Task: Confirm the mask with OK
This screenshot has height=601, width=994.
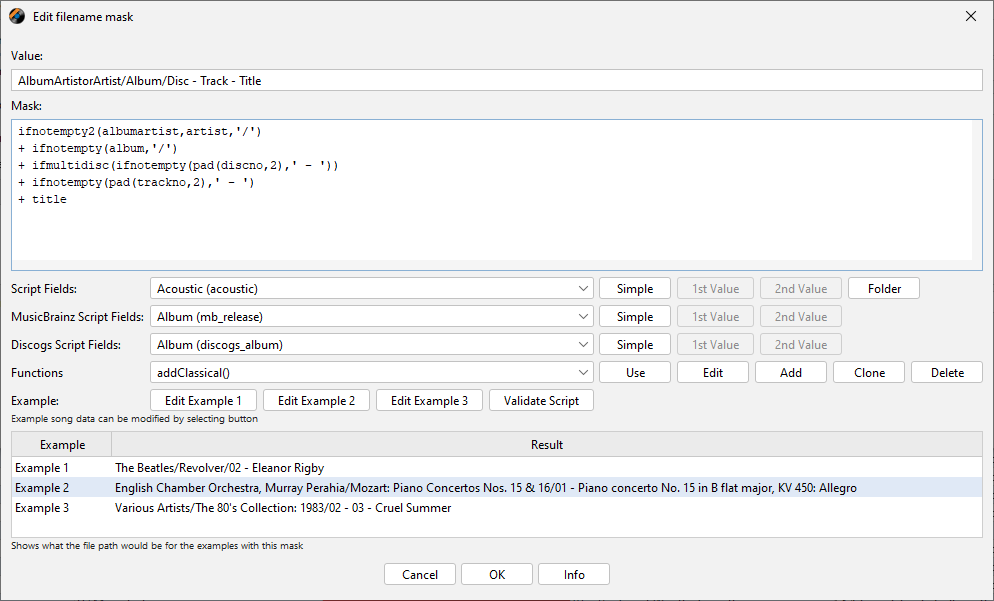Action: [x=497, y=575]
